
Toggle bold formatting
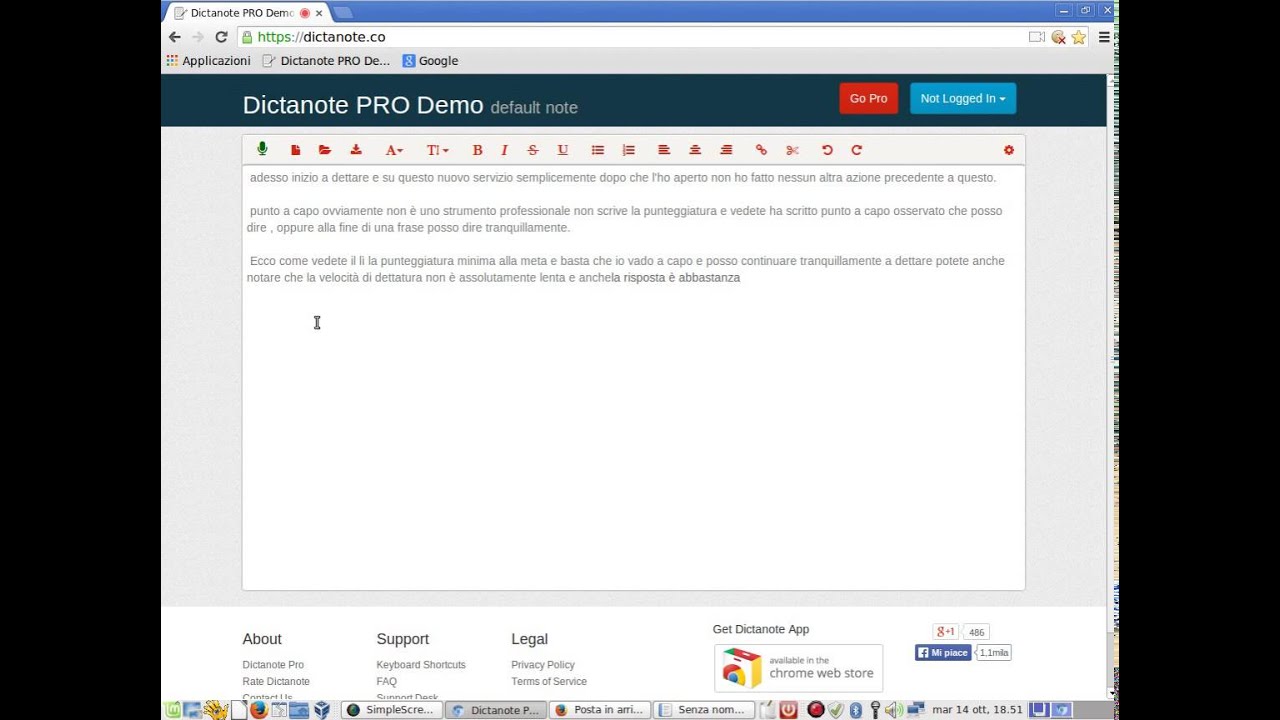pyautogui.click(x=477, y=150)
